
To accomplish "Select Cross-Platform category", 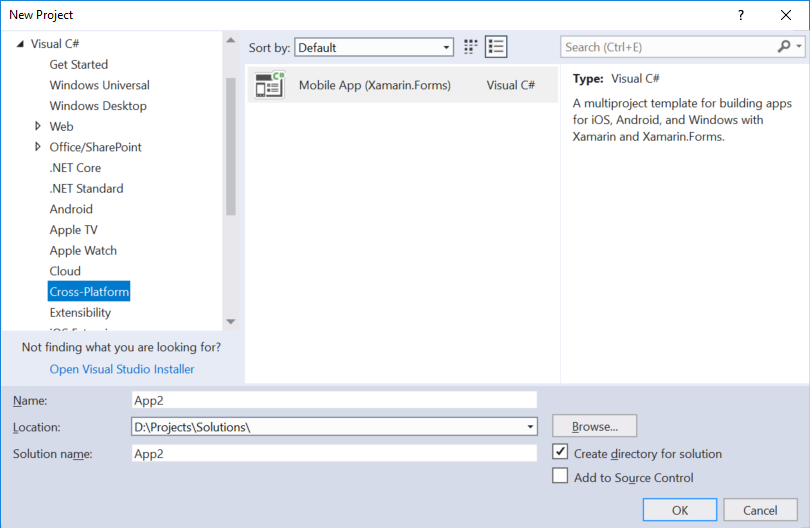I will pyautogui.click(x=89, y=291).
